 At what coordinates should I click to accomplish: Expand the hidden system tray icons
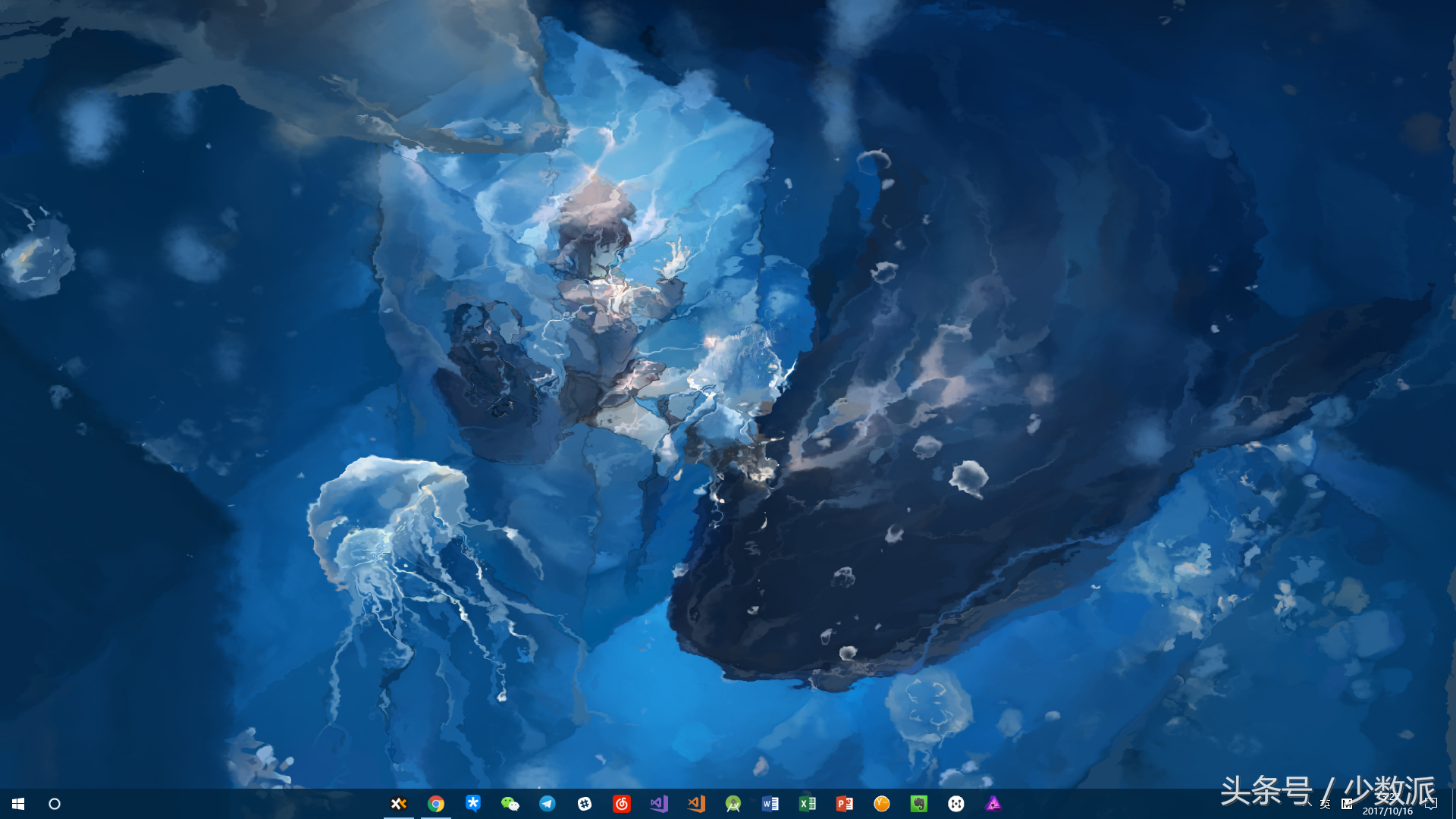click(1306, 804)
